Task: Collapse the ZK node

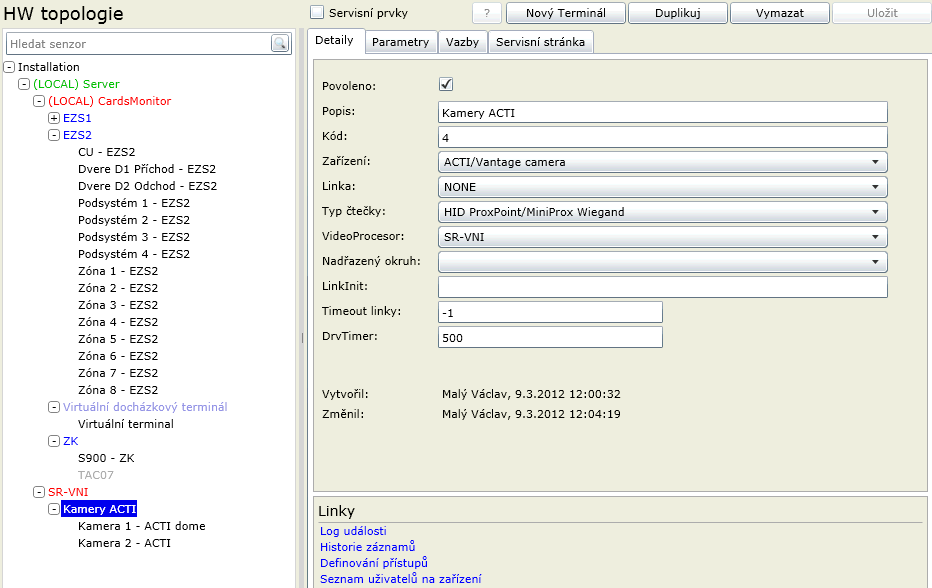Action: 53,441
